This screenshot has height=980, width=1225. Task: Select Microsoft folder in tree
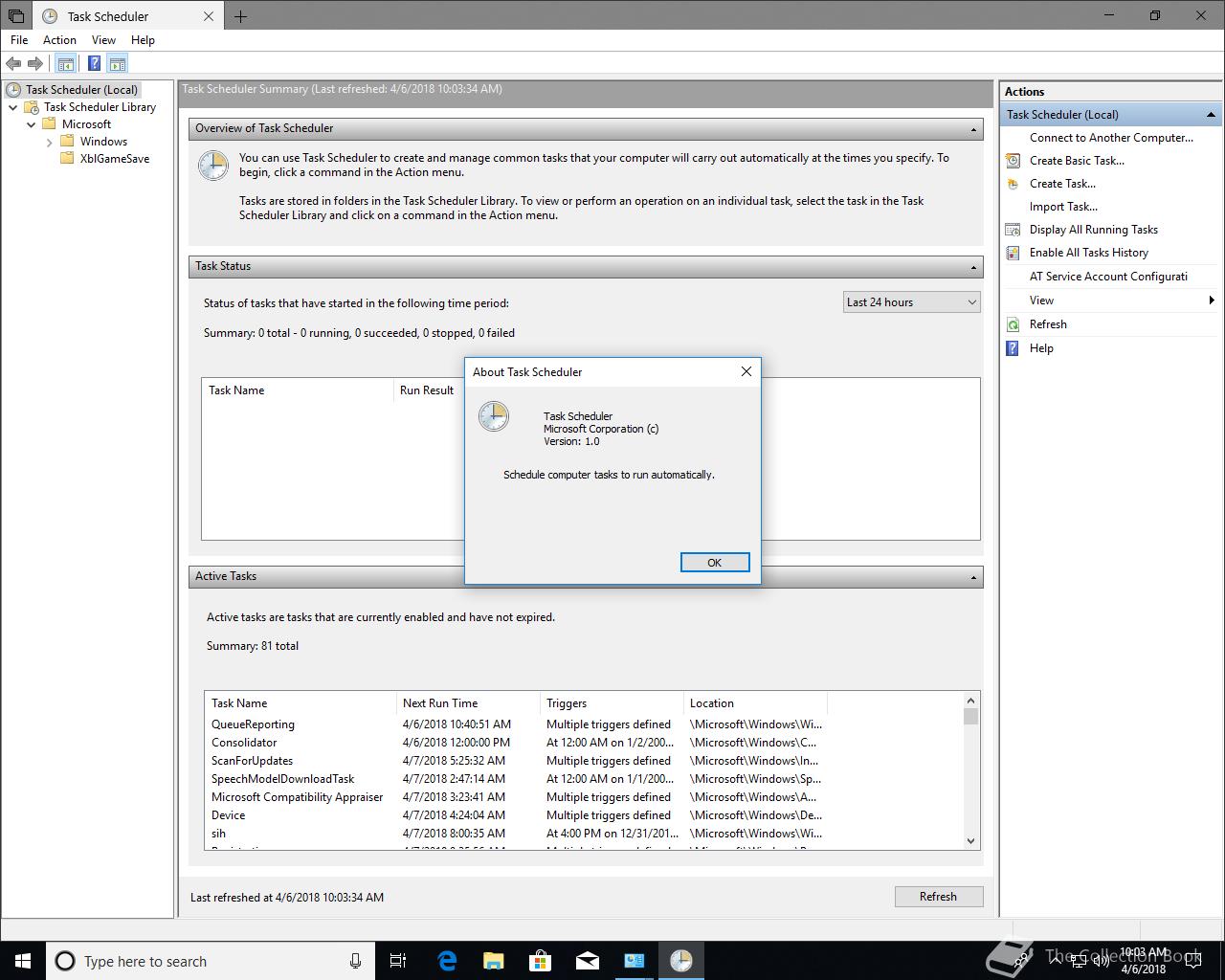pos(86,124)
